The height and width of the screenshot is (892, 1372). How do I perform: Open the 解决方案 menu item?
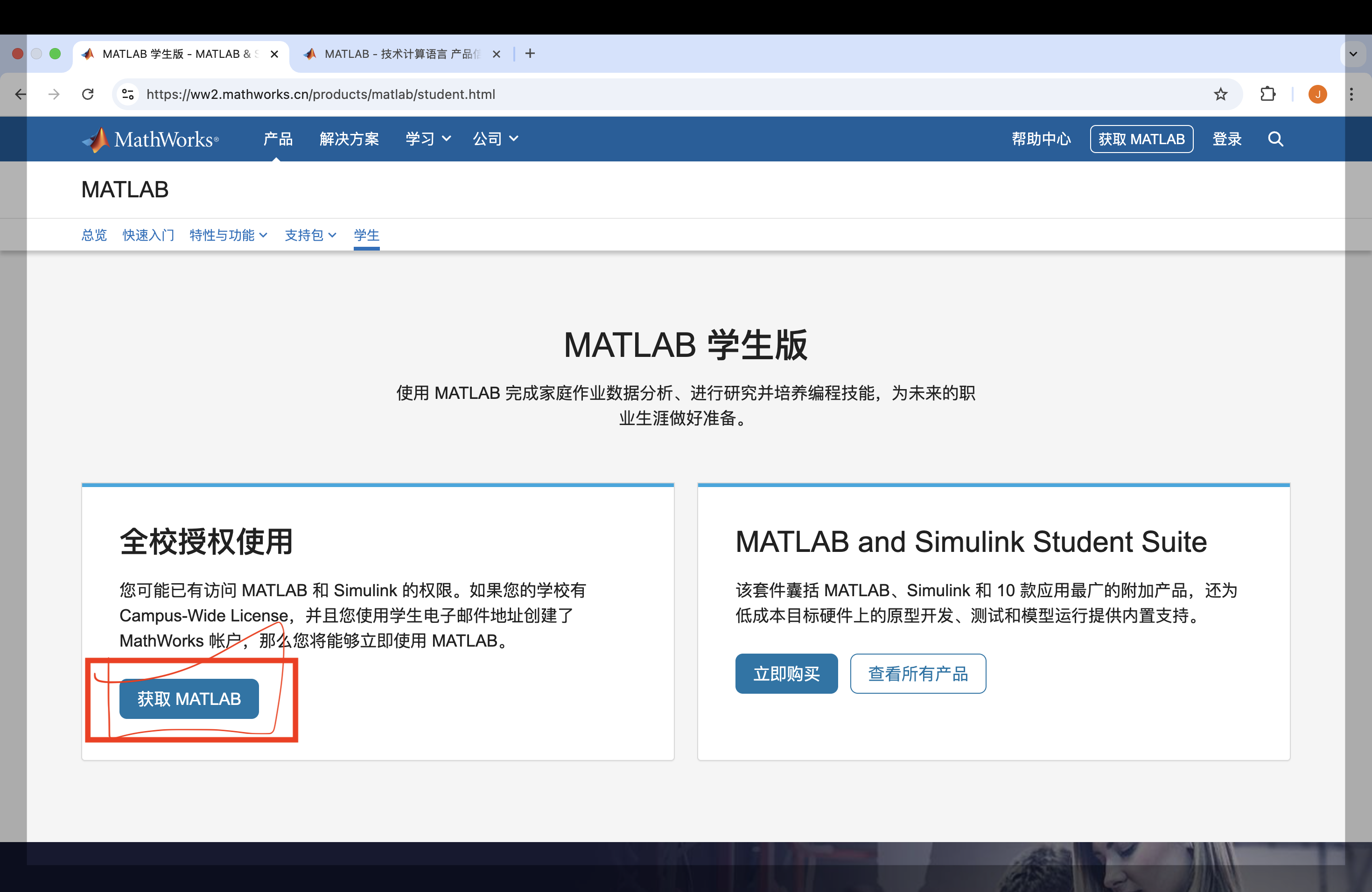(x=349, y=139)
